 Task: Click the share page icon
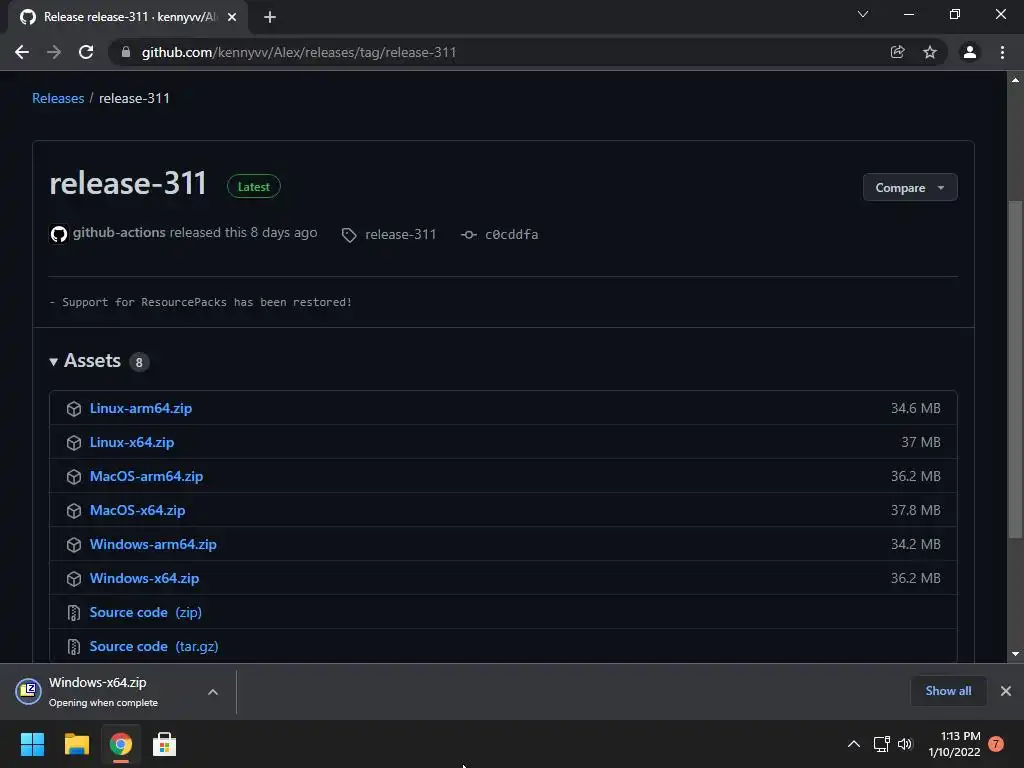[897, 52]
